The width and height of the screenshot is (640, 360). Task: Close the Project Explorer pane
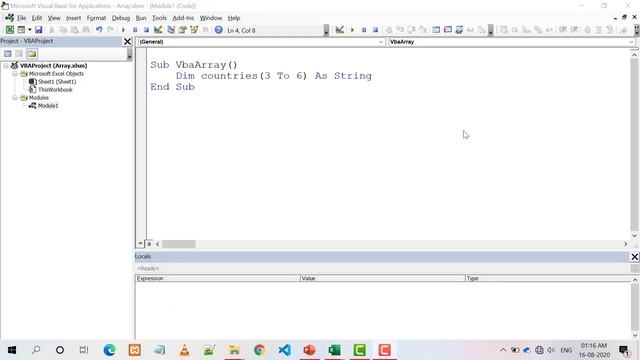[127, 41]
